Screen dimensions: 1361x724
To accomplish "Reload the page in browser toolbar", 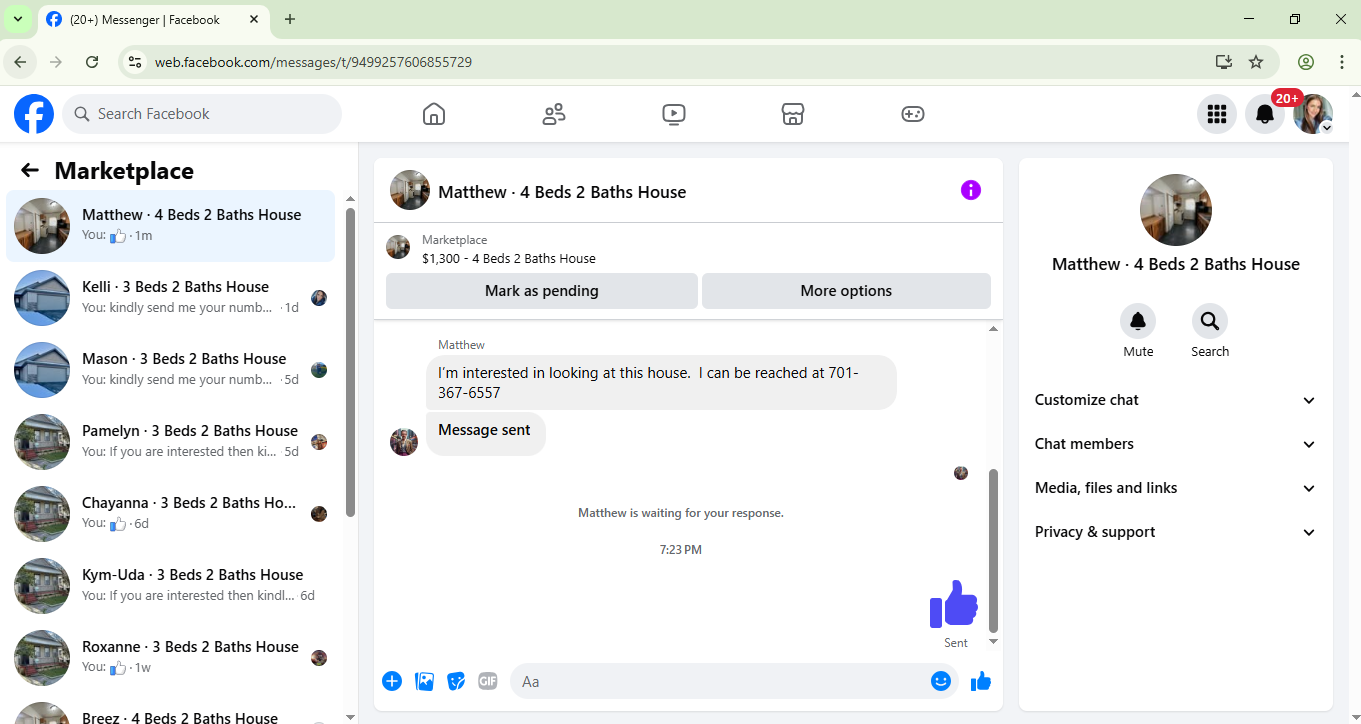I will pos(92,62).
